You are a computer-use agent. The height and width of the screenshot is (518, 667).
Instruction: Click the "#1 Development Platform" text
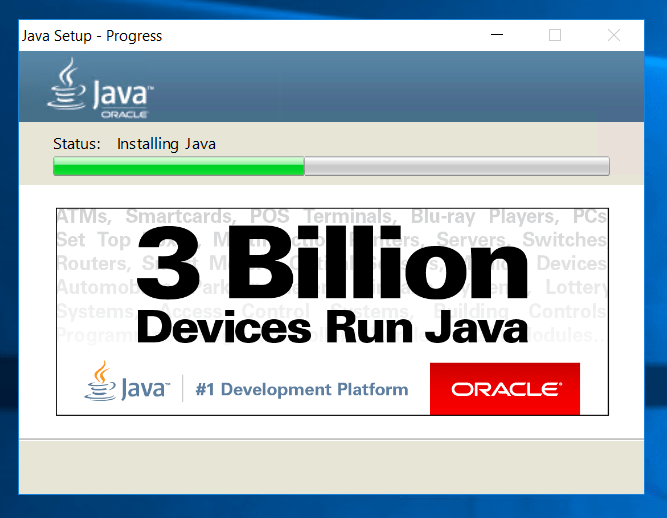coord(302,389)
